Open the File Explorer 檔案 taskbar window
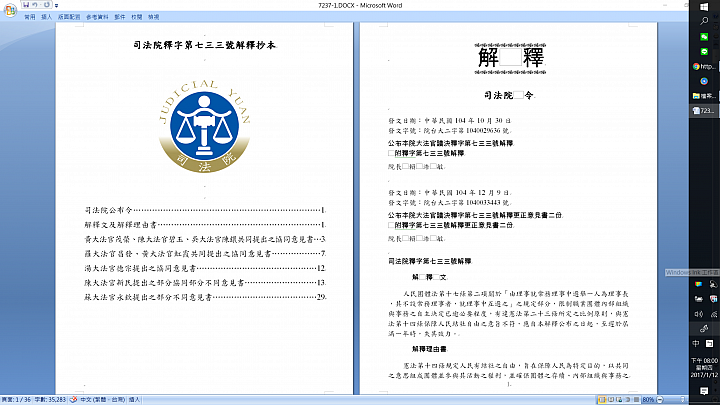The image size is (720, 405). coord(704,96)
